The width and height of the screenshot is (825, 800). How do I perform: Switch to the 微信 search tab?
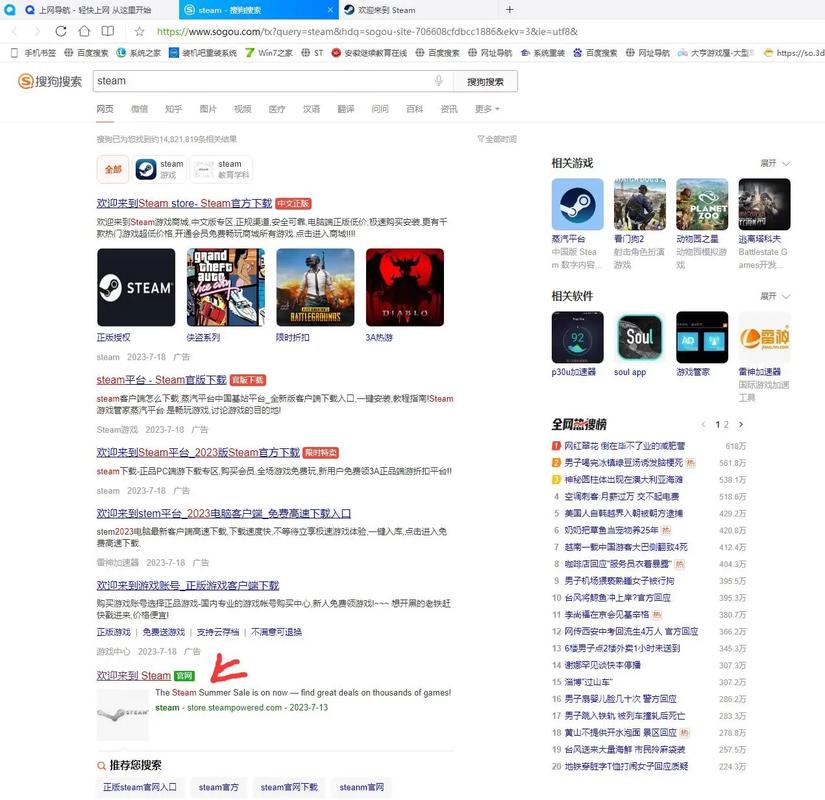139,109
